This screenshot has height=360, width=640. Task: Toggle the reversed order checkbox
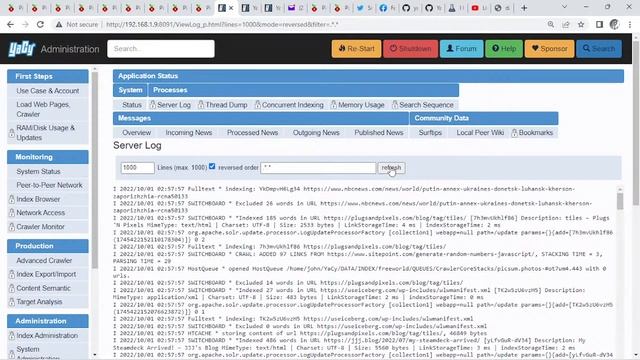[212, 166]
